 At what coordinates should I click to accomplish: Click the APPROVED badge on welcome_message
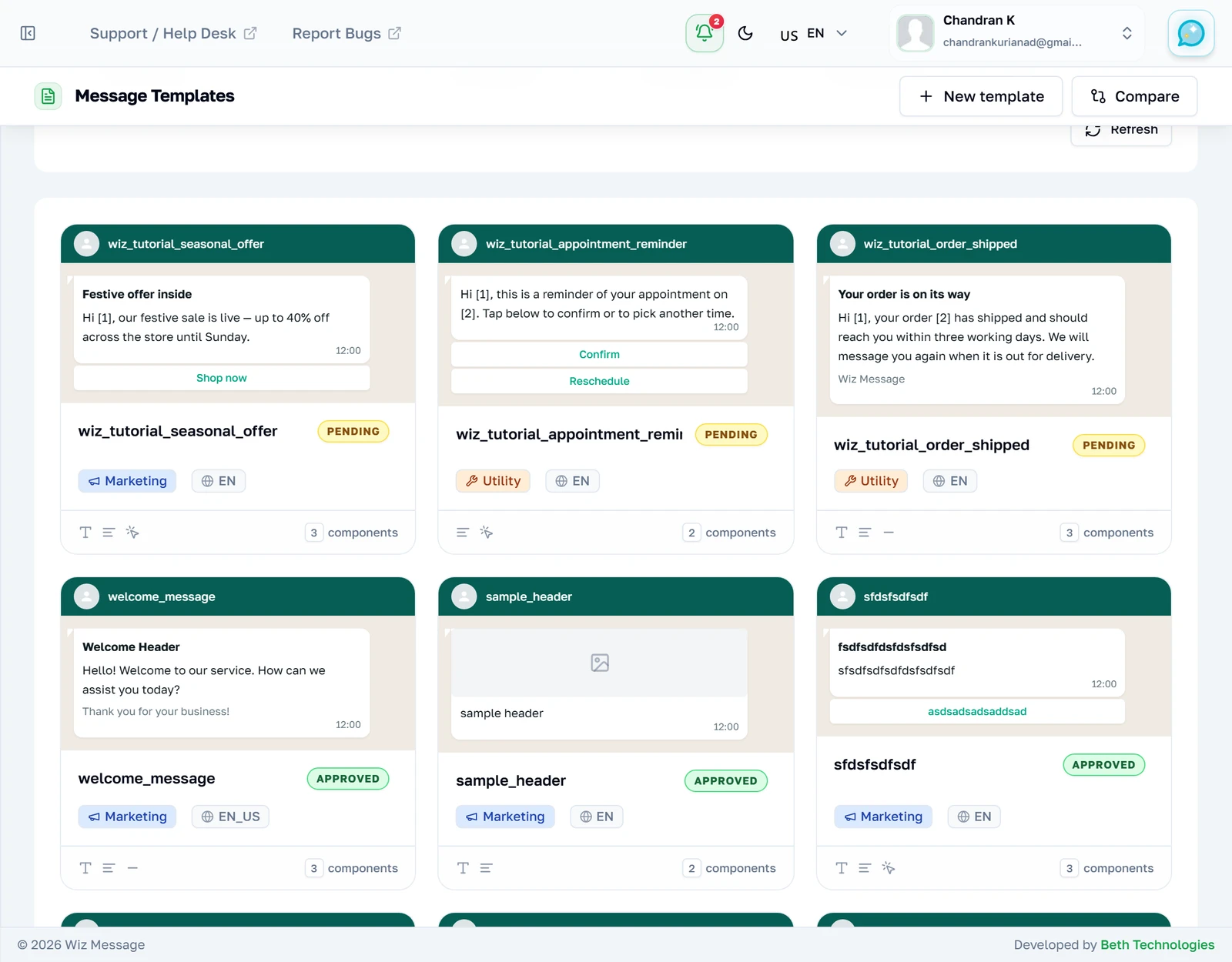348,778
